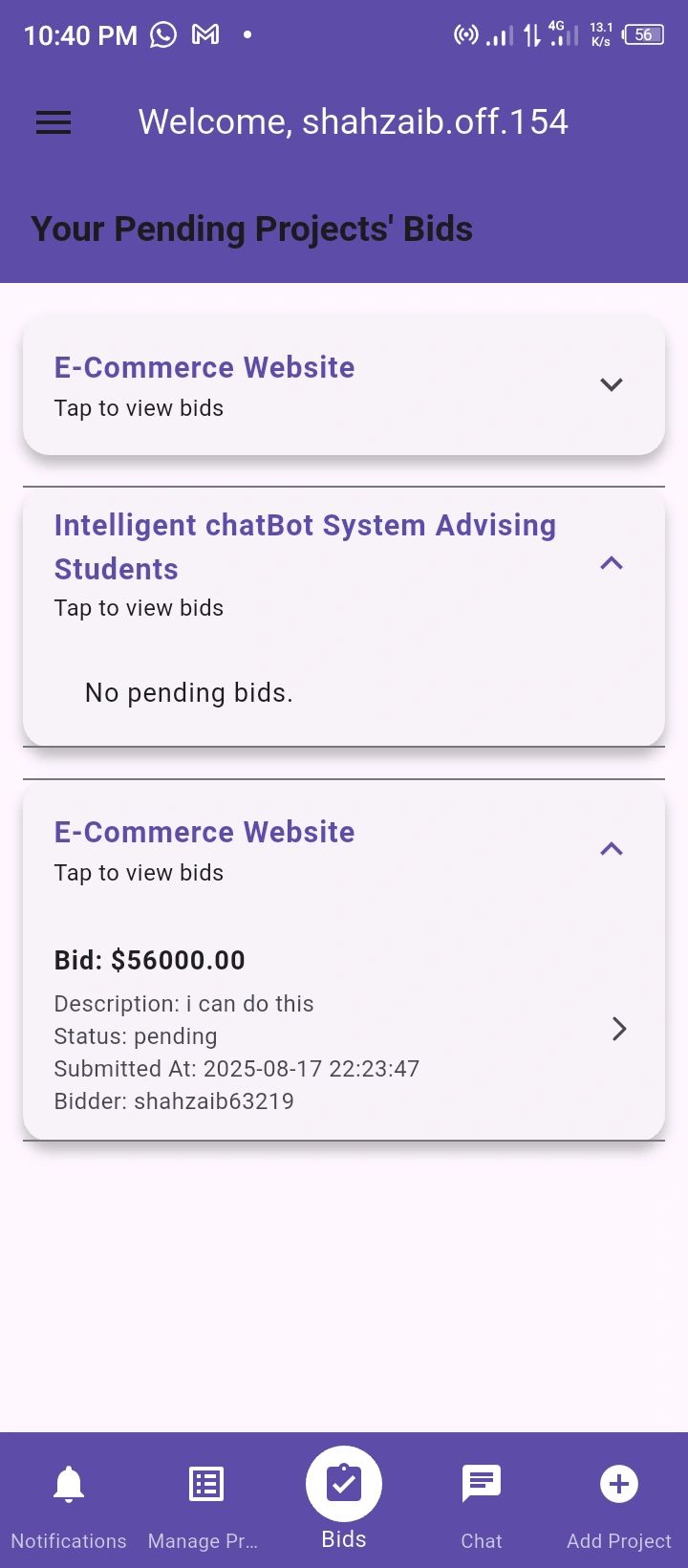Expand the first E-Commerce Website card
The height and width of the screenshot is (1568, 688).
[x=612, y=384]
